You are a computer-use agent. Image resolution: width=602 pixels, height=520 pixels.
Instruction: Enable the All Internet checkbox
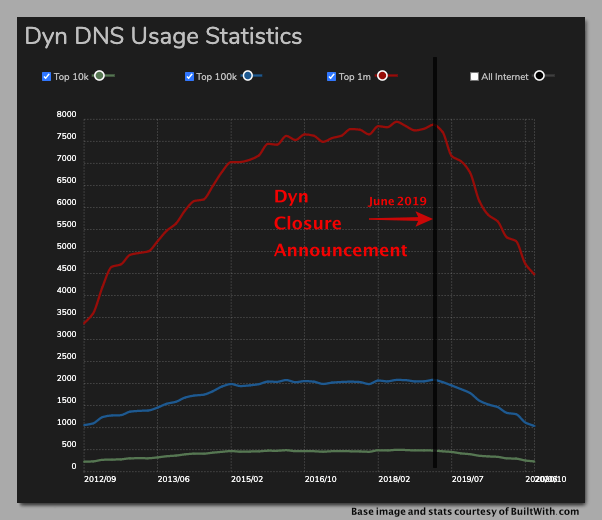[475, 76]
